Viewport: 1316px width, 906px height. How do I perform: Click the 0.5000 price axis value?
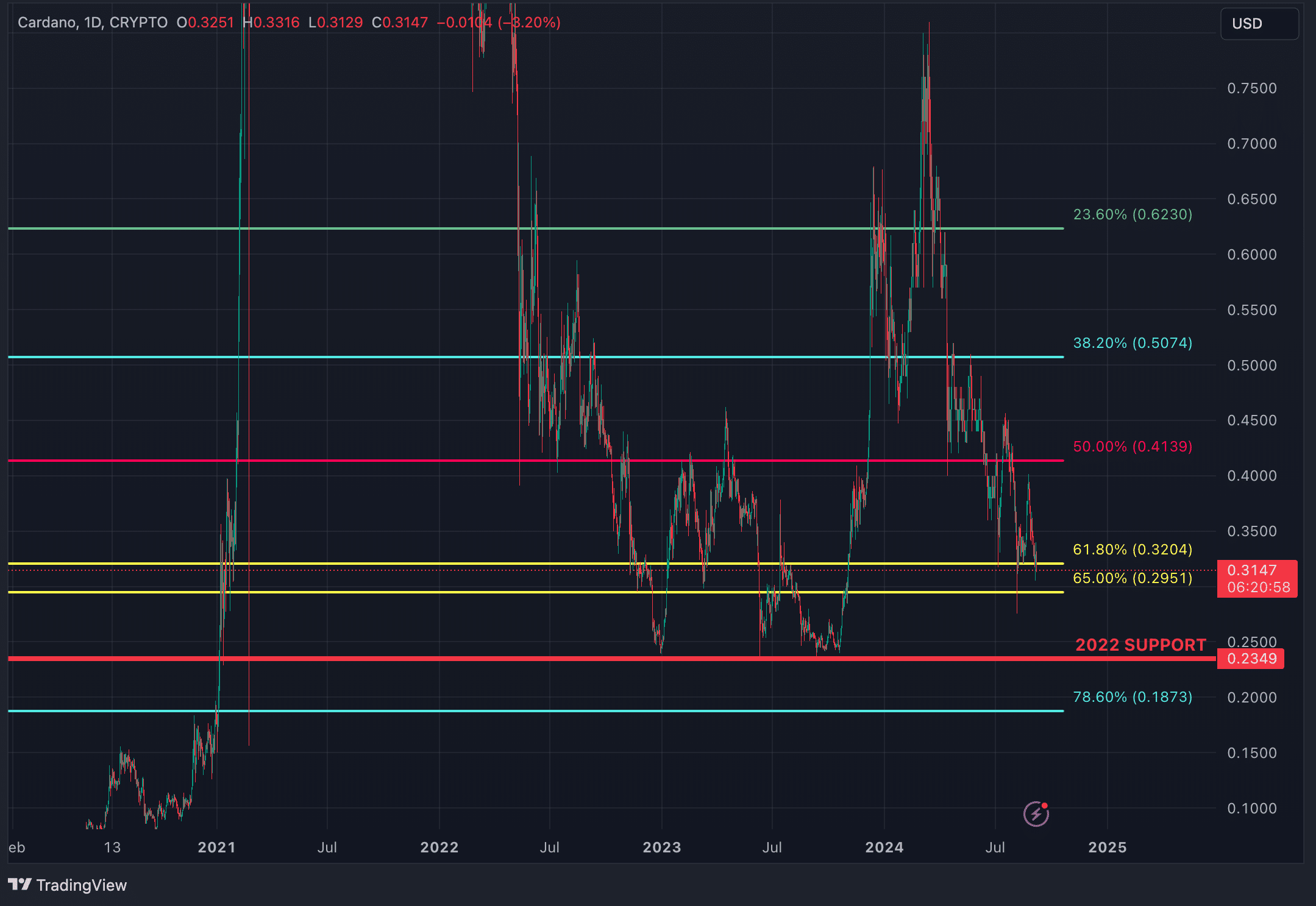click(1252, 366)
